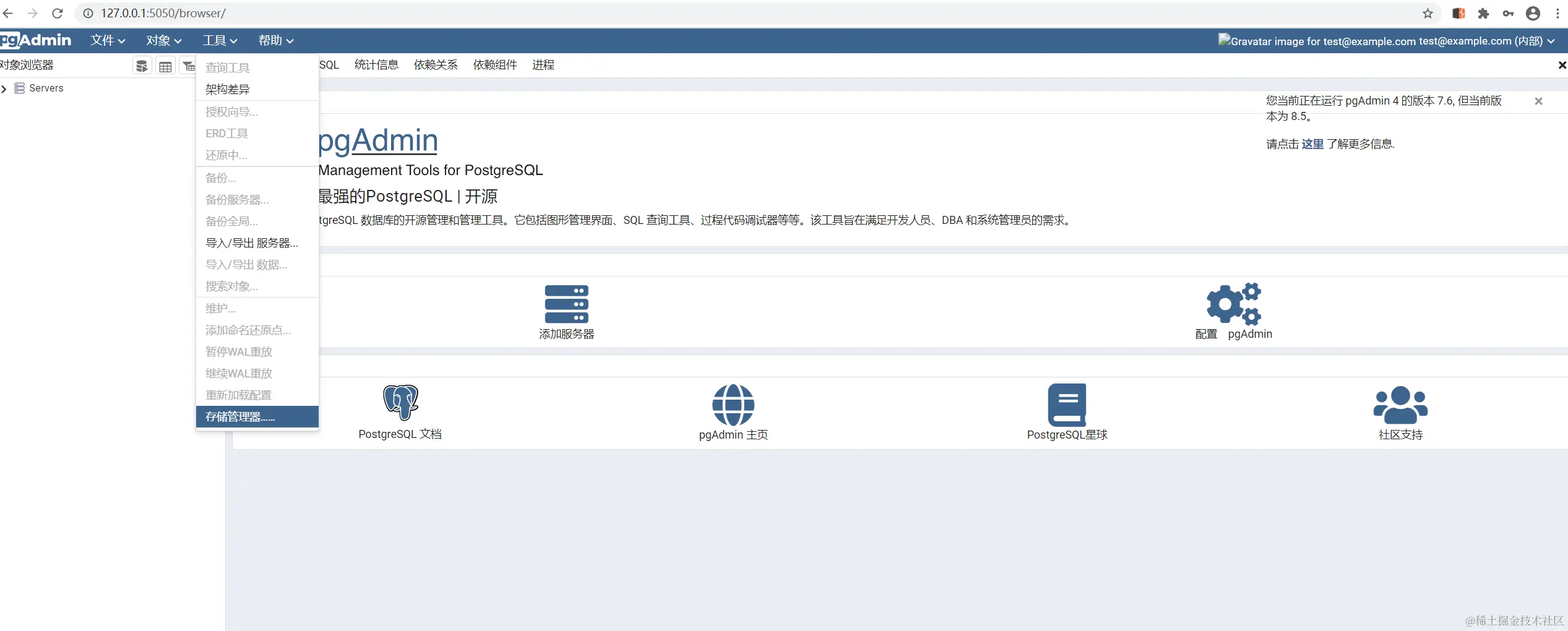This screenshot has height=631, width=1568.
Task: Click 搜索对象... menu entry
Action: 257,286
